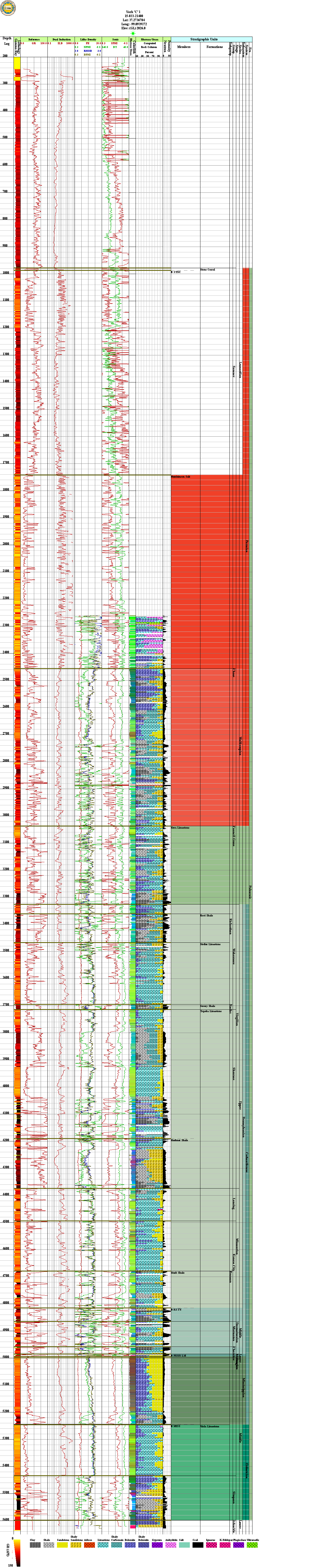Click the "Root Shale" formation label
Image resolution: width=320 pixels, height=1568 pixels.
tap(207, 916)
